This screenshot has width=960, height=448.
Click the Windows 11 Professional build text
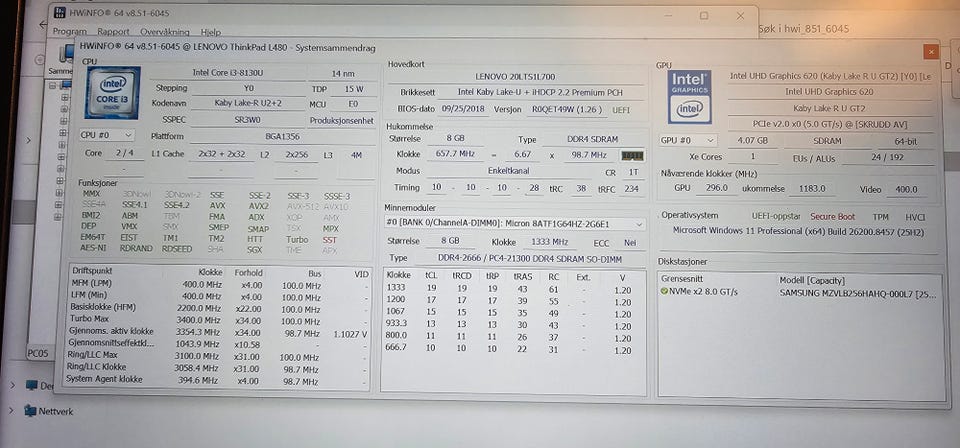pyautogui.click(x=798, y=231)
